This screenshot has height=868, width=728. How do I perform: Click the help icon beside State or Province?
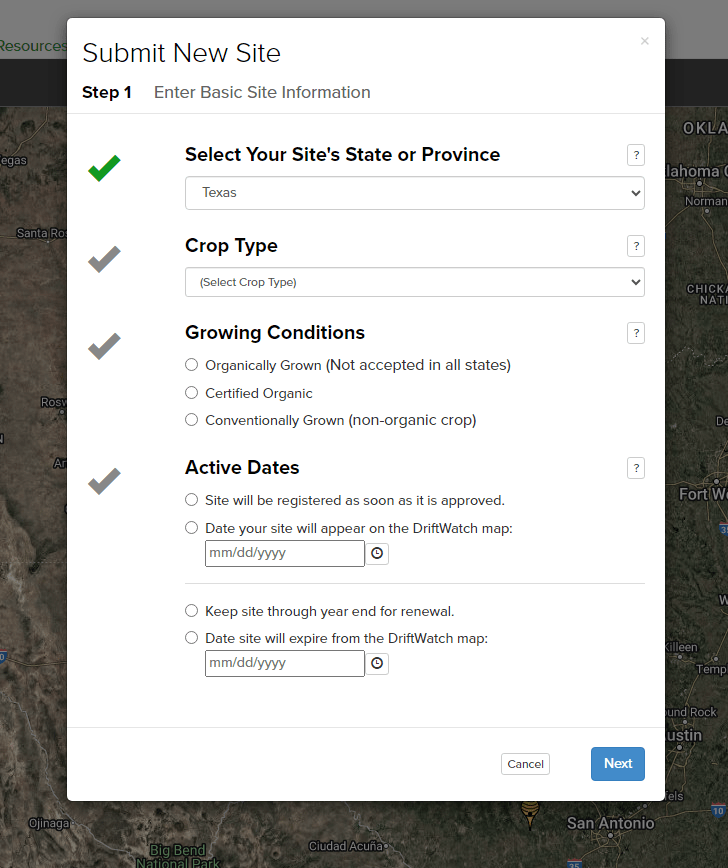coord(635,155)
